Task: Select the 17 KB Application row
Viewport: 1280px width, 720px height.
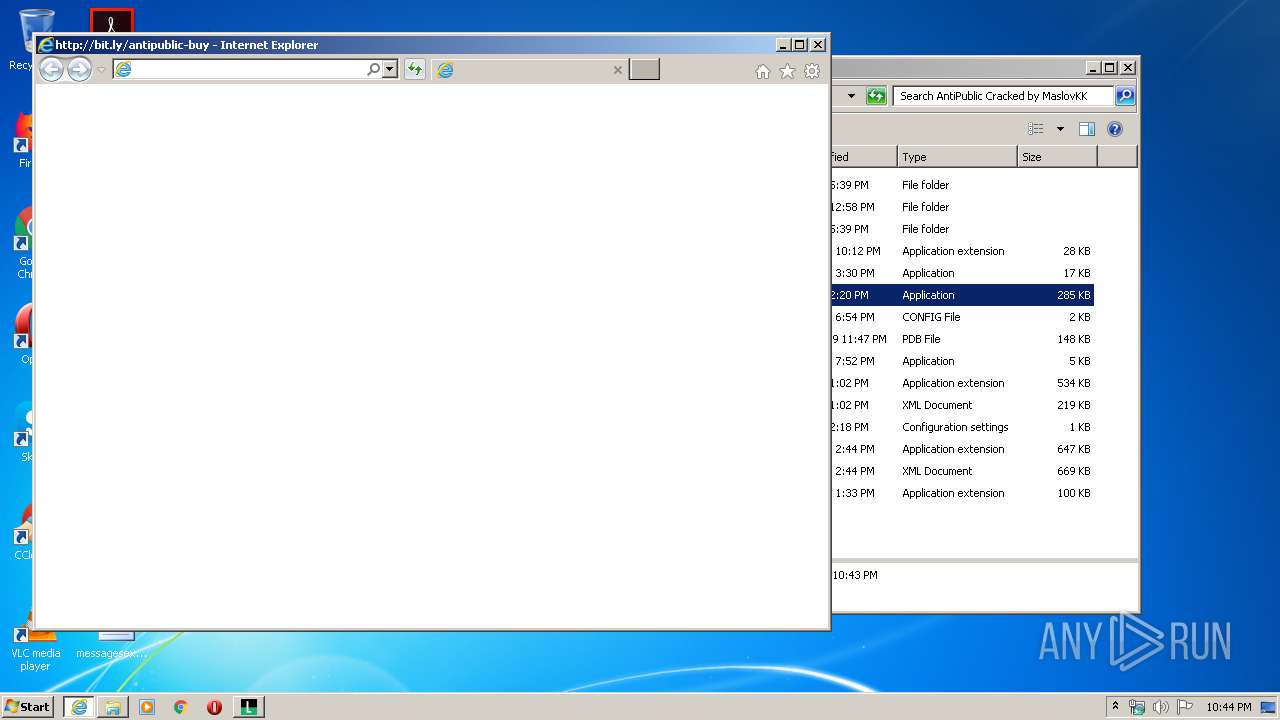Action: pos(962,273)
